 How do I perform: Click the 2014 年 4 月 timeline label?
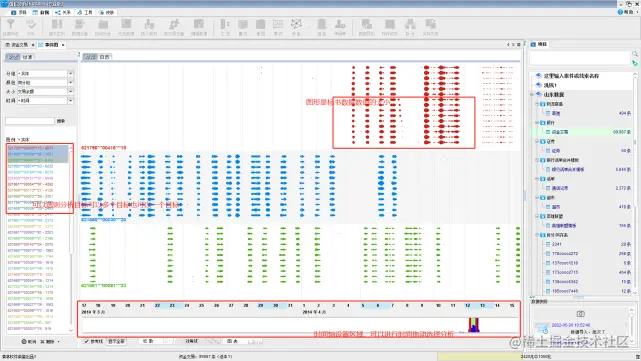pyautogui.click(x=313, y=312)
